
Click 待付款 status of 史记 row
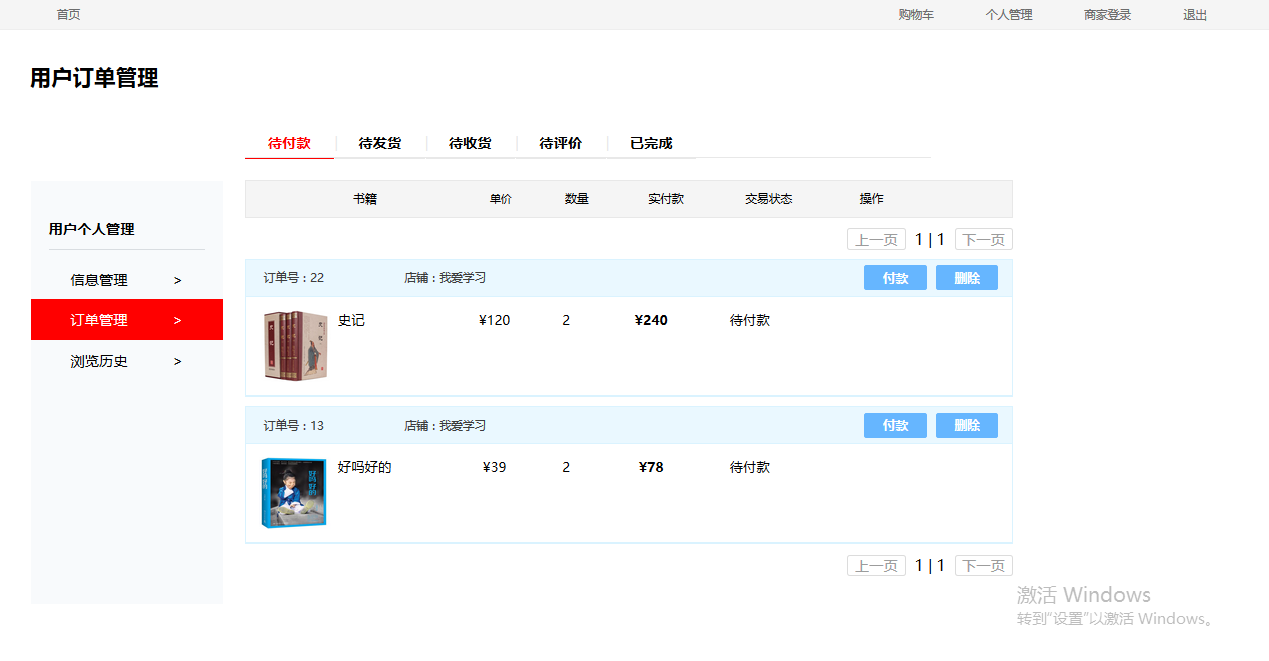tap(750, 320)
